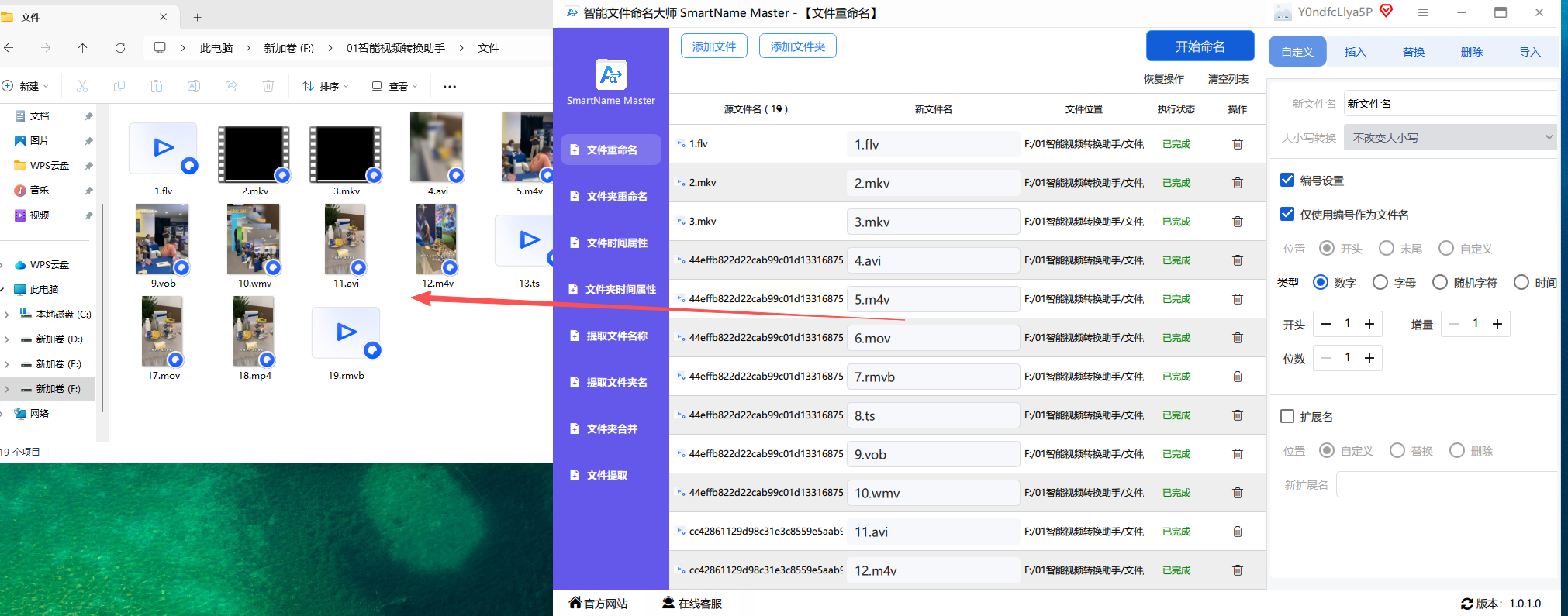Click trash icon in the 12.m4v row
The image size is (1568, 616).
coord(1238,570)
